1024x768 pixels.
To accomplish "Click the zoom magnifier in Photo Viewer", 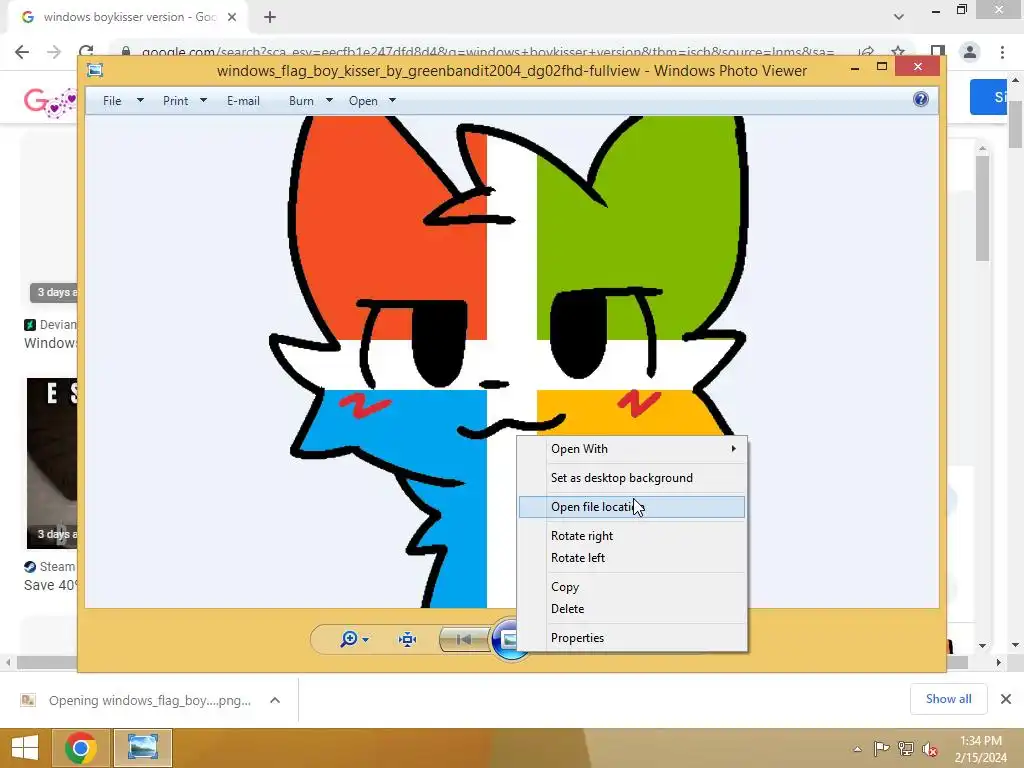I will click(349, 639).
